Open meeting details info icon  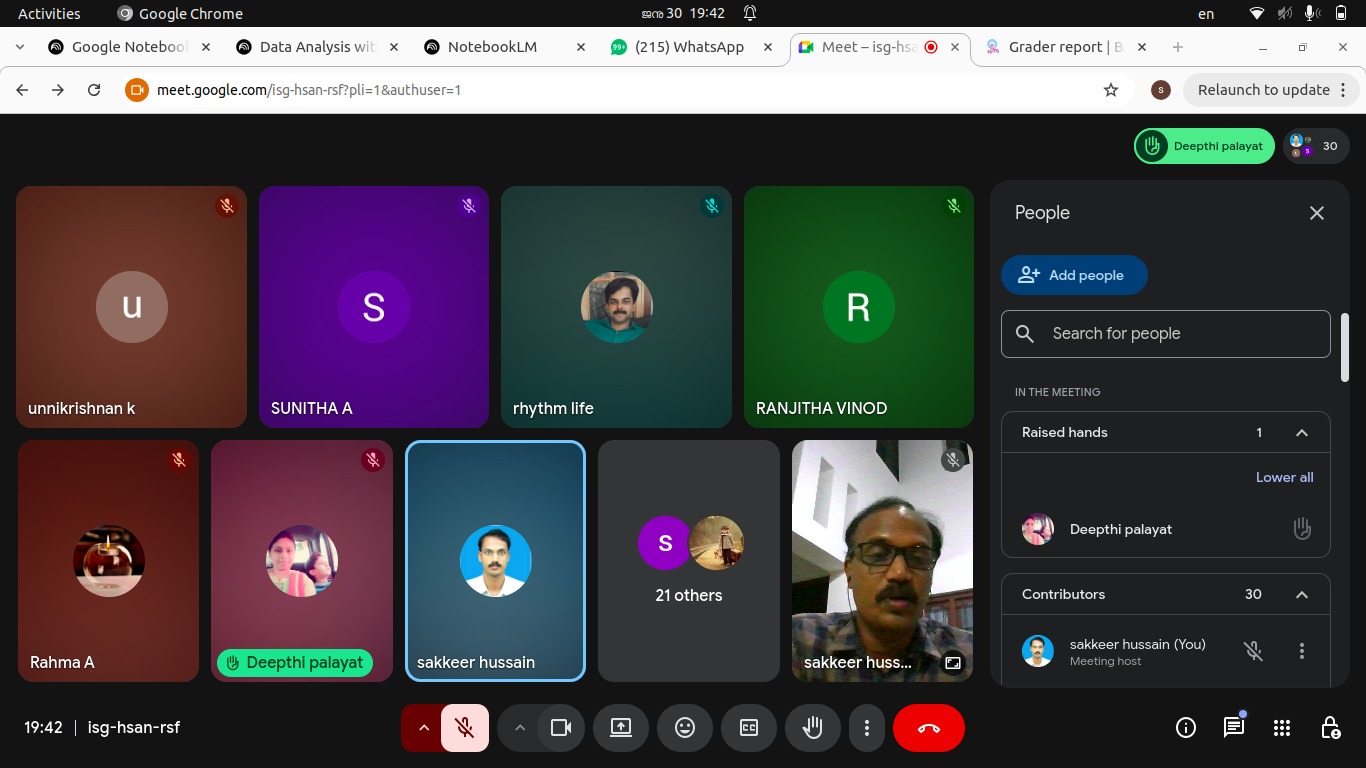point(1186,728)
